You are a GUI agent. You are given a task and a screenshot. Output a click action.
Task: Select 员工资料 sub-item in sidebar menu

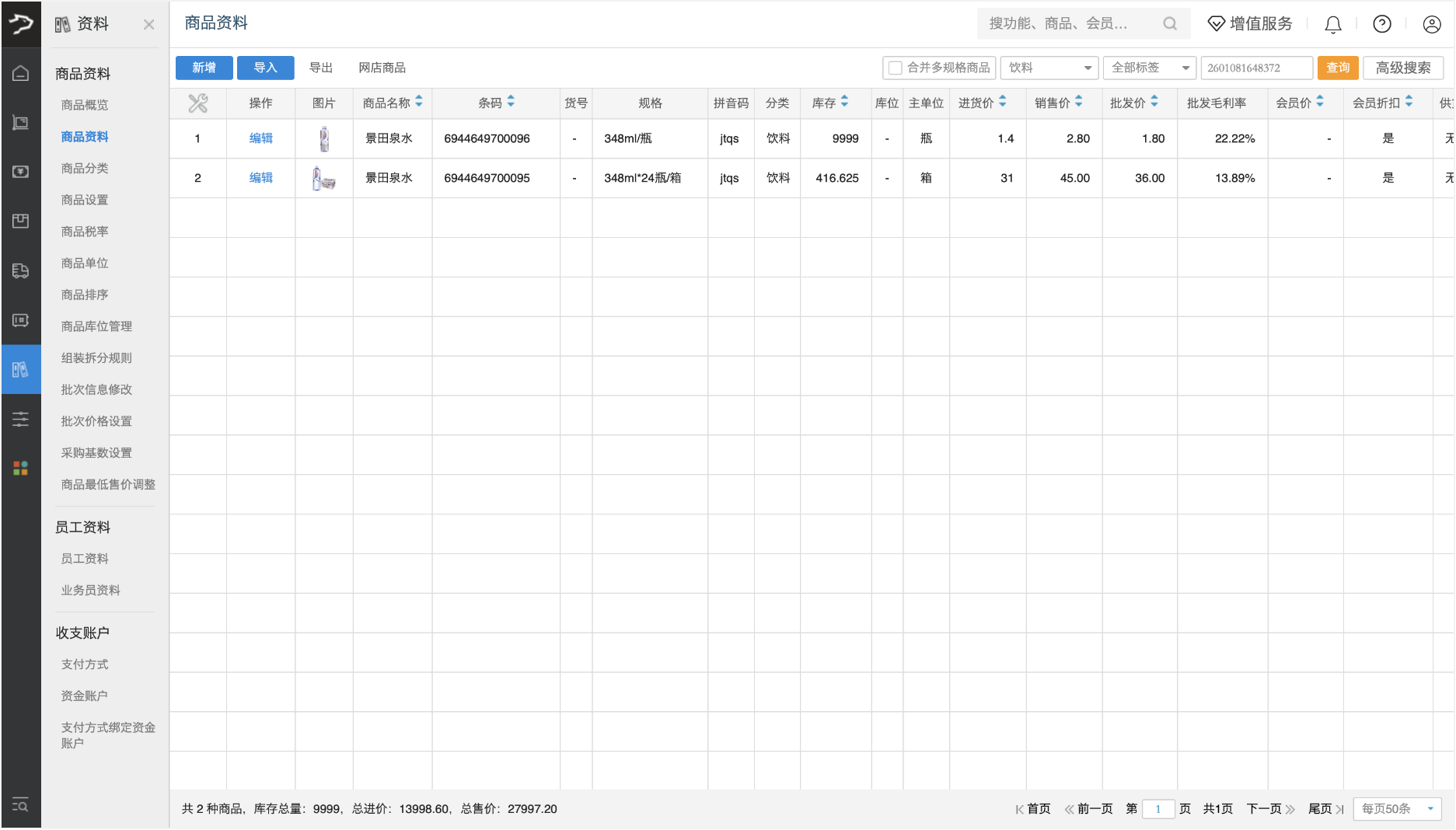click(85, 559)
